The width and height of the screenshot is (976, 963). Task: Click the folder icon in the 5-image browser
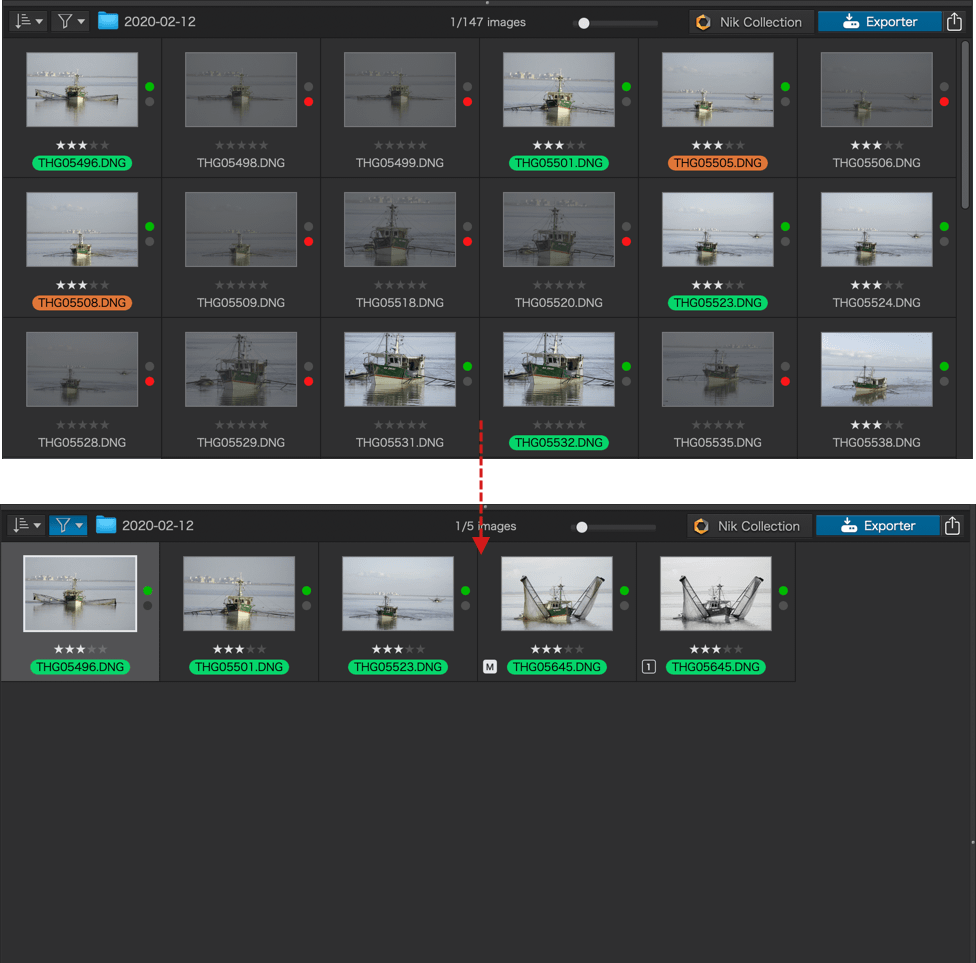106,525
